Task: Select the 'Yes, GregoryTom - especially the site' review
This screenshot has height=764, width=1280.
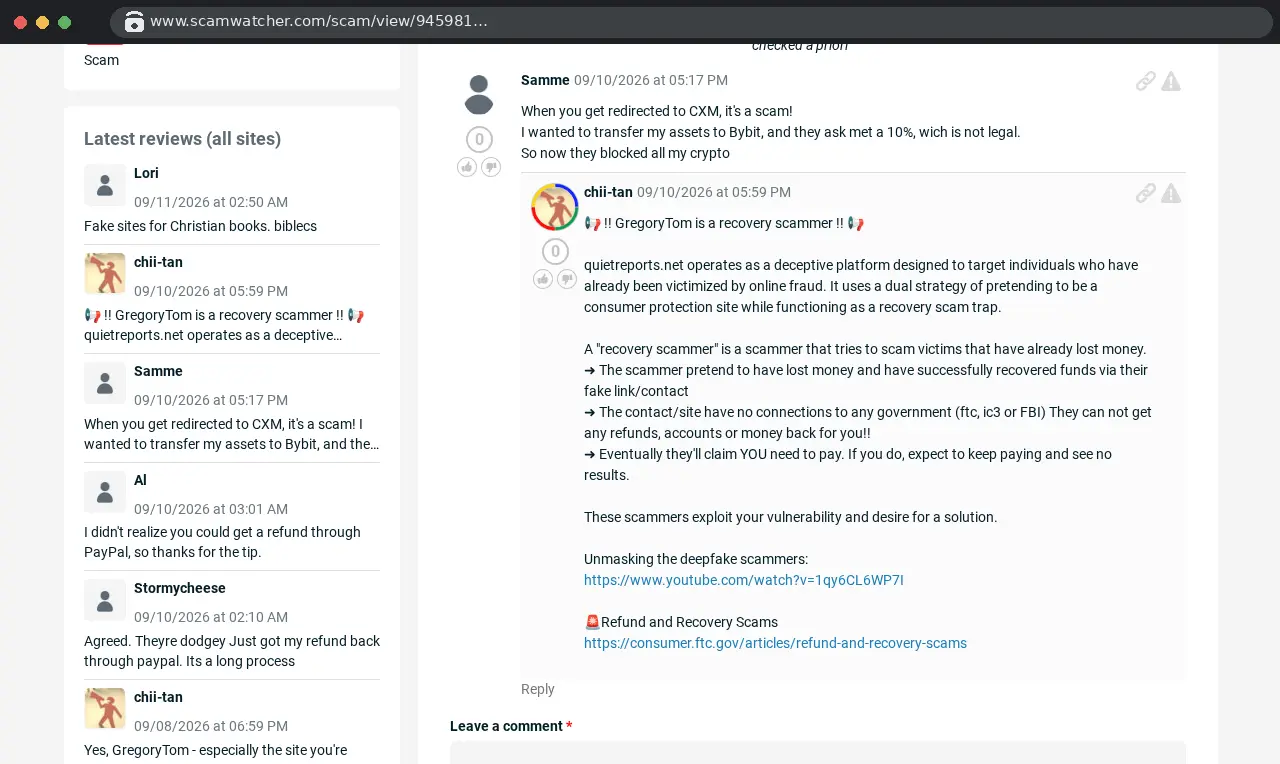Action: (x=216, y=750)
